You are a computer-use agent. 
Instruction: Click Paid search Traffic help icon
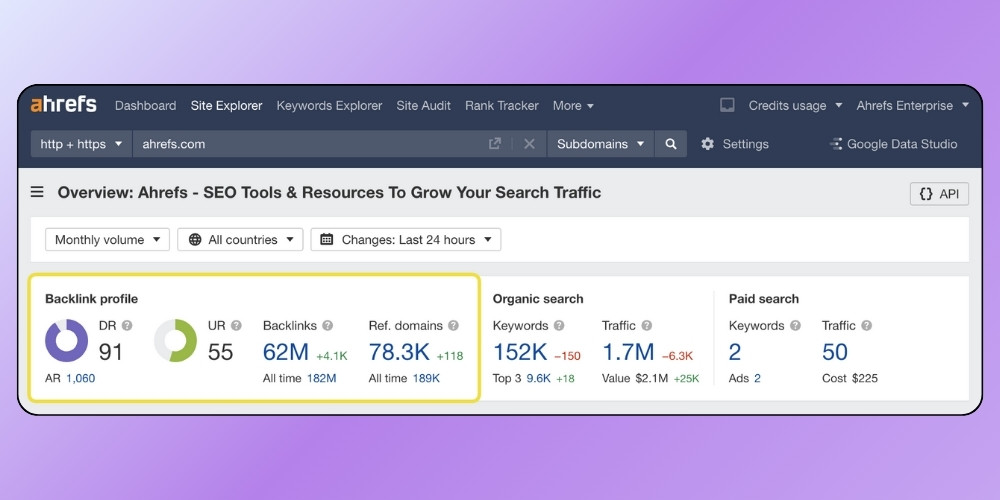coord(866,325)
